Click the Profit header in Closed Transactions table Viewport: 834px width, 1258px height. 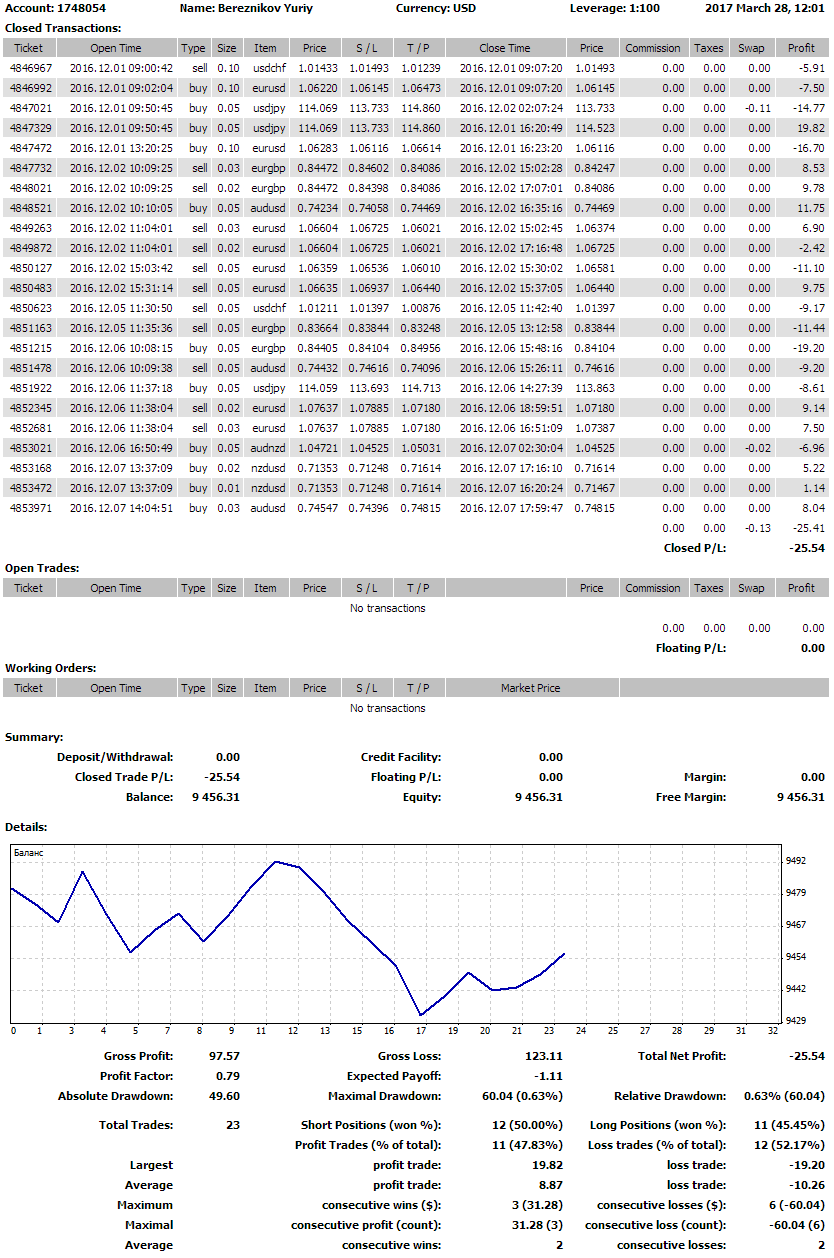[x=801, y=48]
